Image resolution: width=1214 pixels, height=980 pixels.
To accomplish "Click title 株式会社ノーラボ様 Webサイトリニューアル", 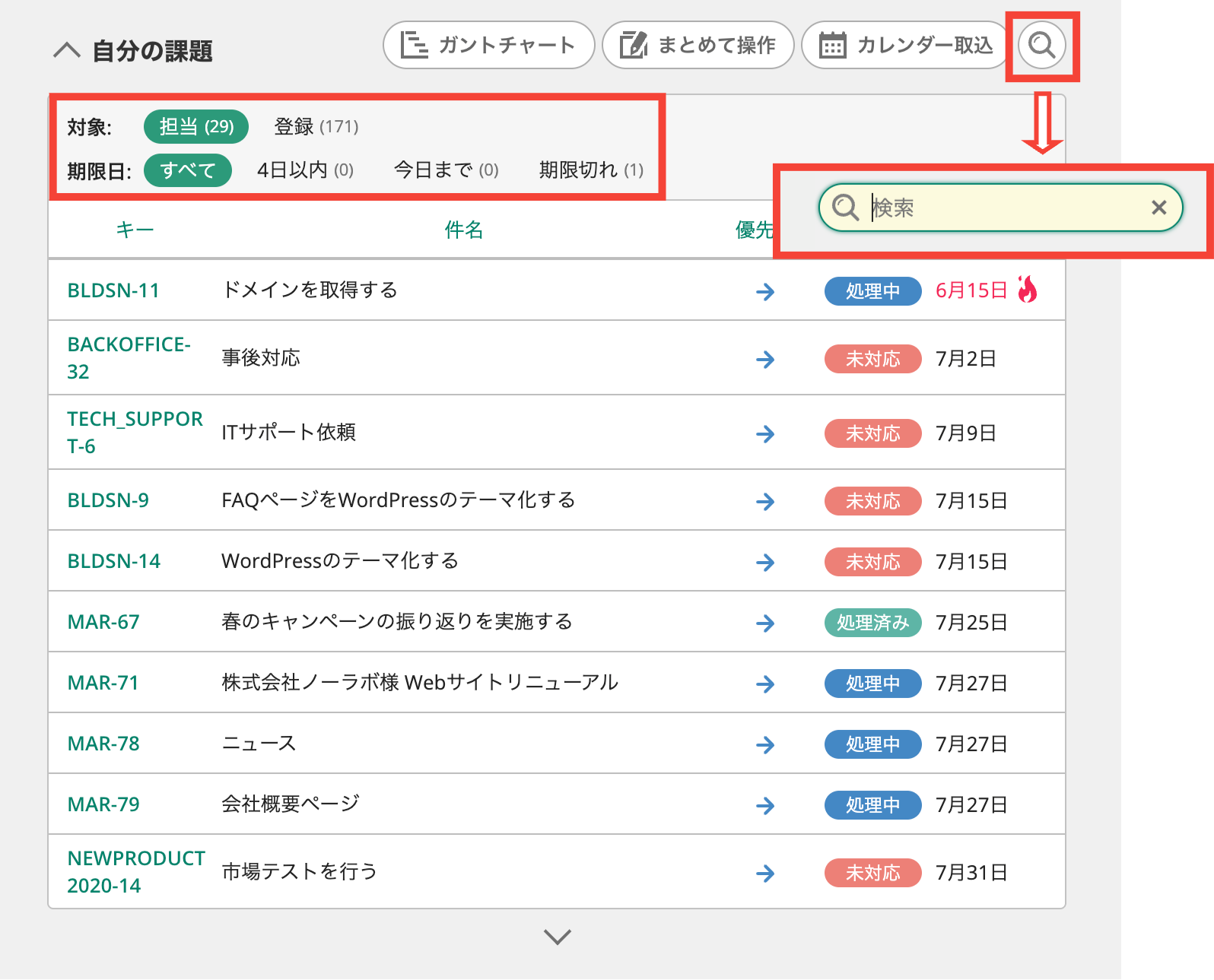I will [420, 682].
